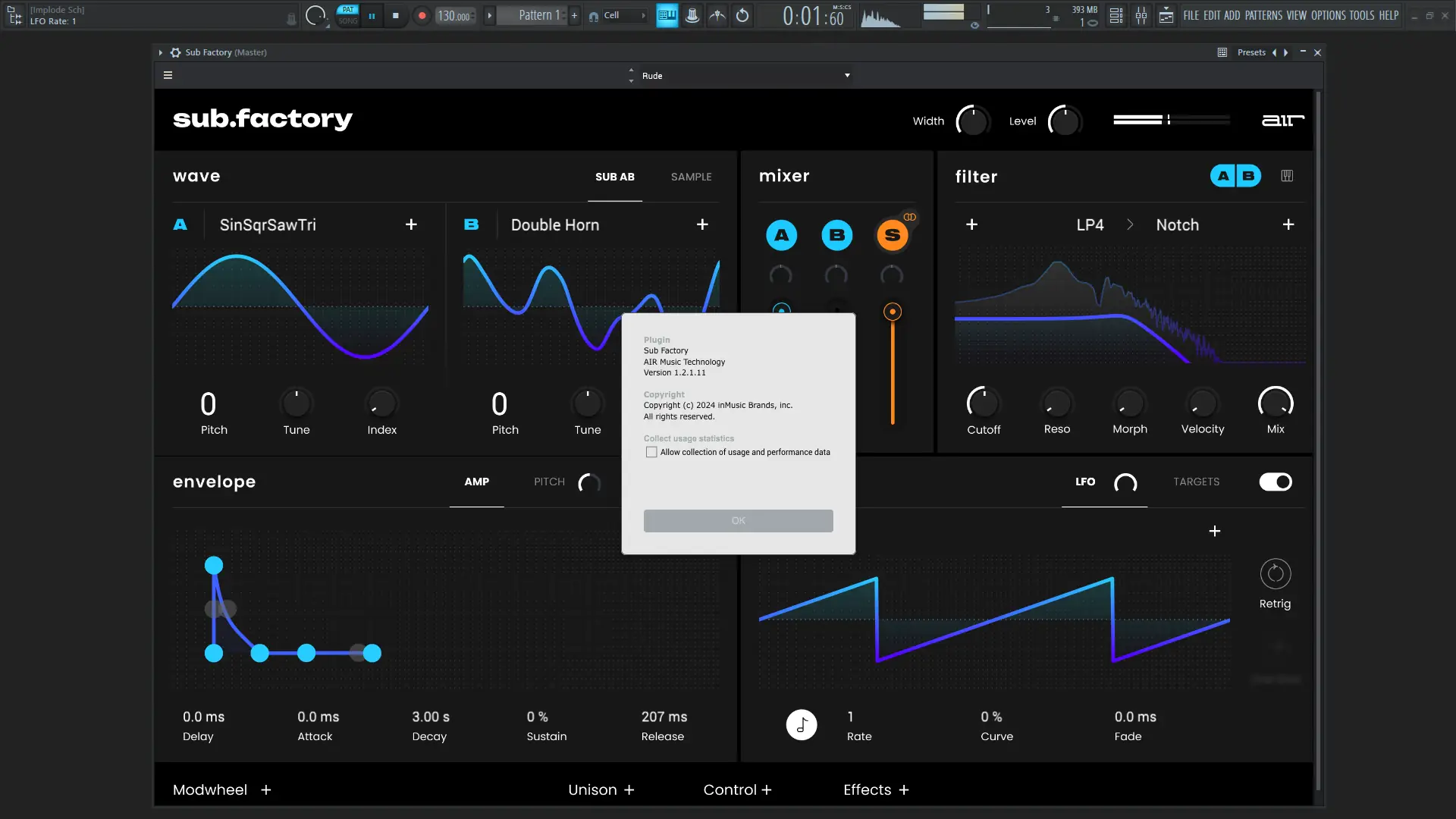
Task: Click the LFO note sync icon
Action: 801,725
